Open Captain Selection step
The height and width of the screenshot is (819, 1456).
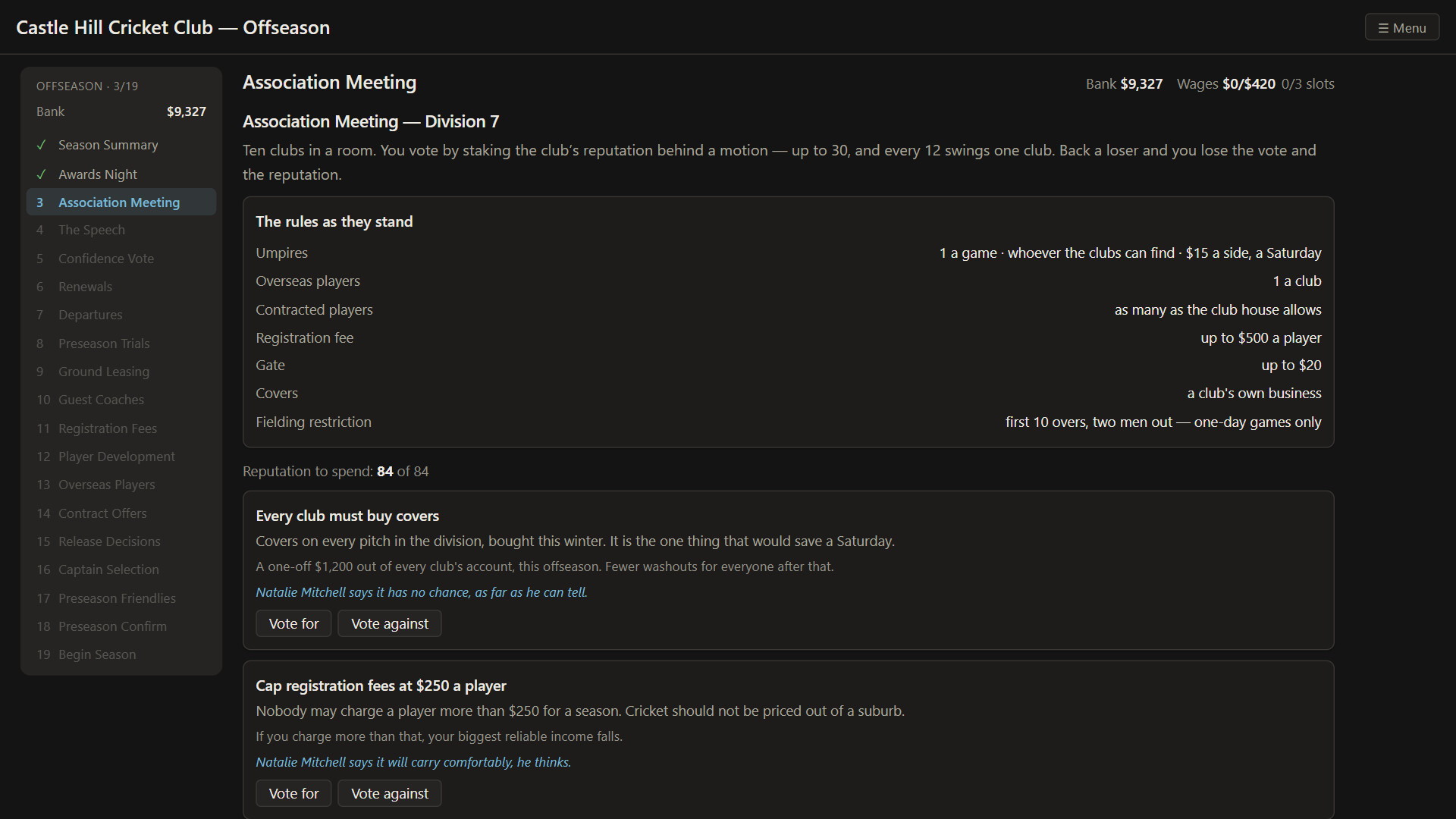click(x=121, y=570)
